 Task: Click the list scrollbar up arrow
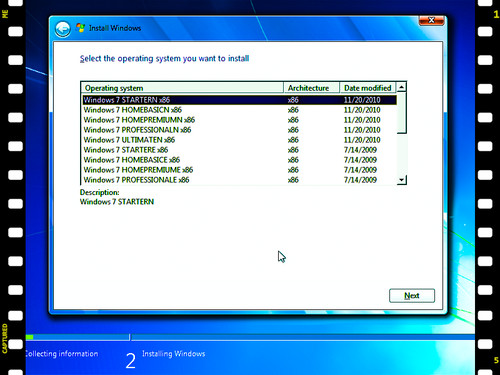point(402,87)
